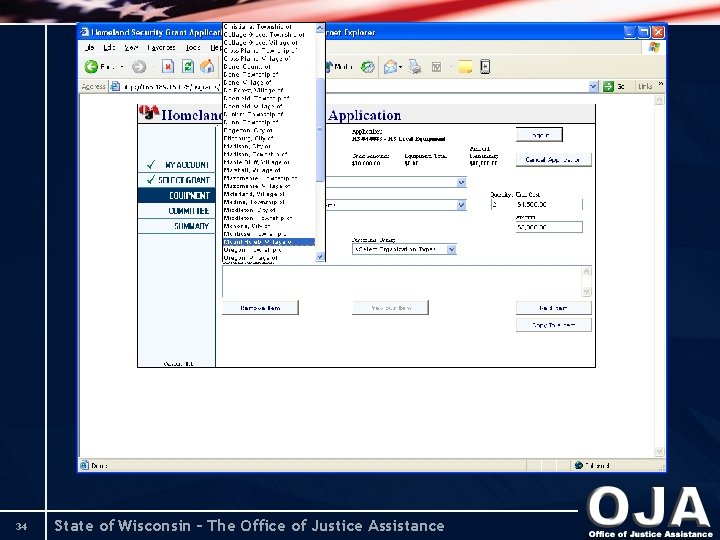
Task: Select Middleton, City of in list
Action: (269, 210)
